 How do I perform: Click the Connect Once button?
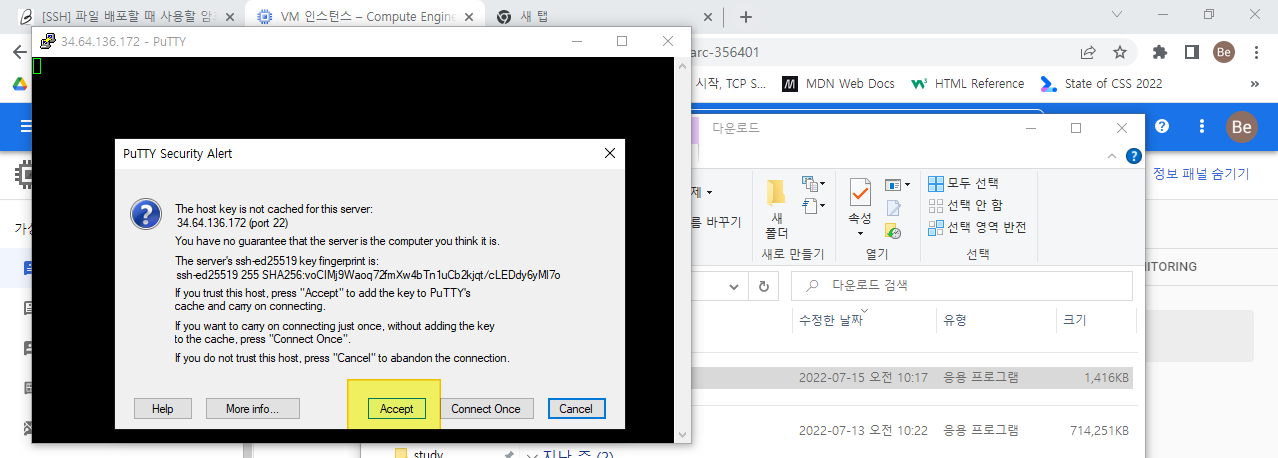(485, 408)
